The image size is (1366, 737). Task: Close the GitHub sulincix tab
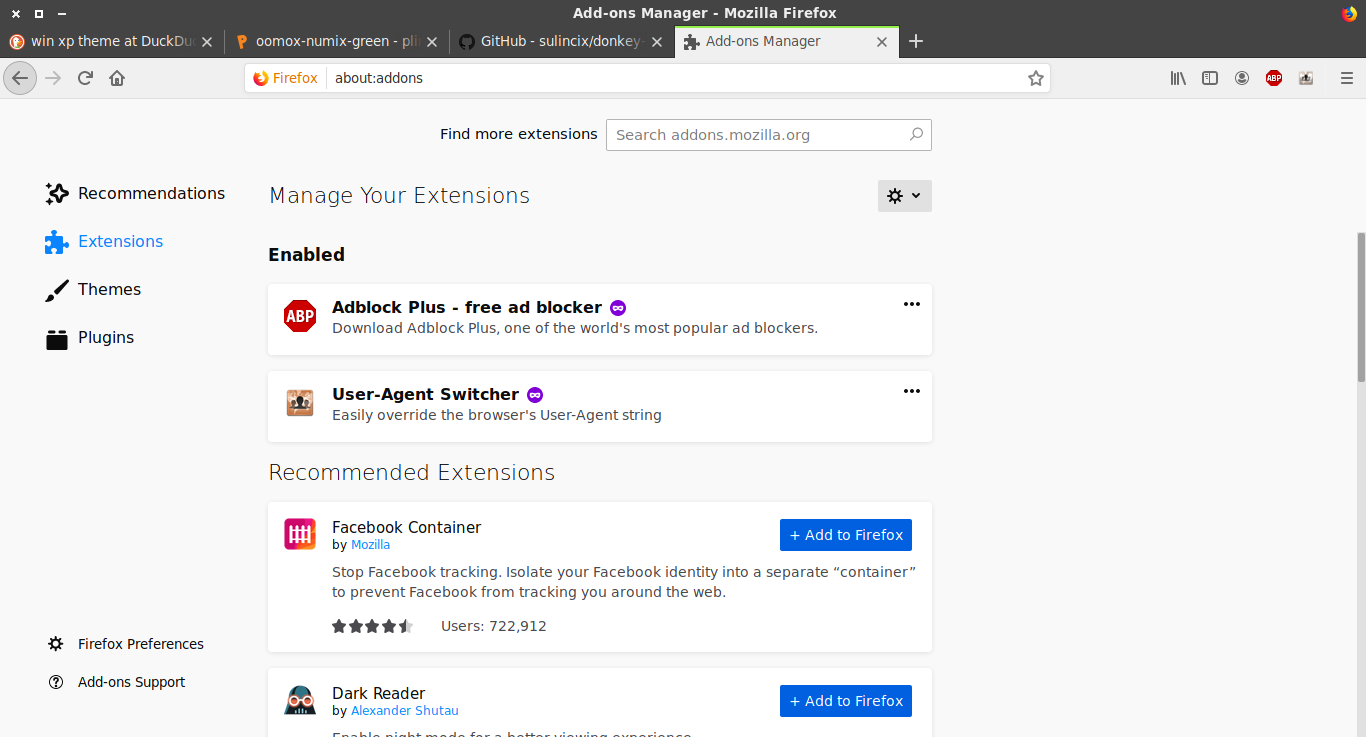[657, 42]
